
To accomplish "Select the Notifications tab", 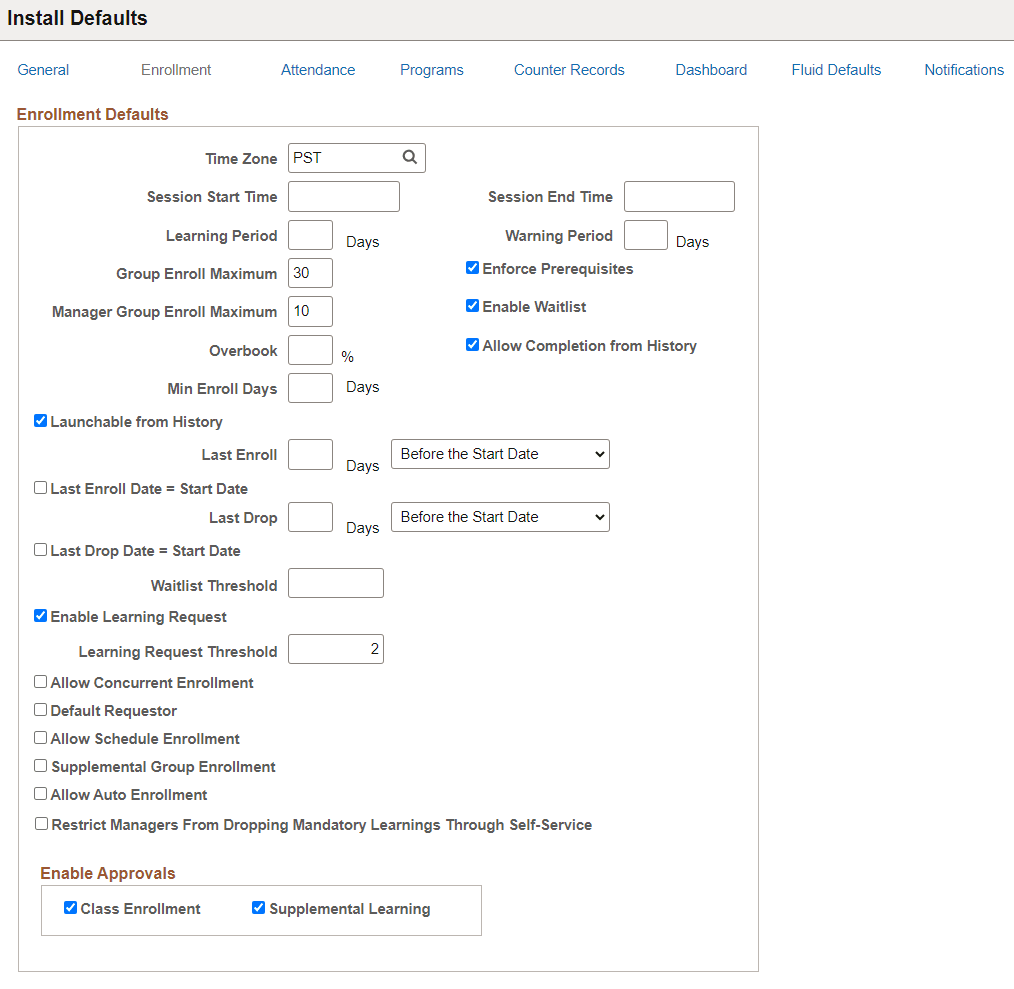I will (963, 69).
